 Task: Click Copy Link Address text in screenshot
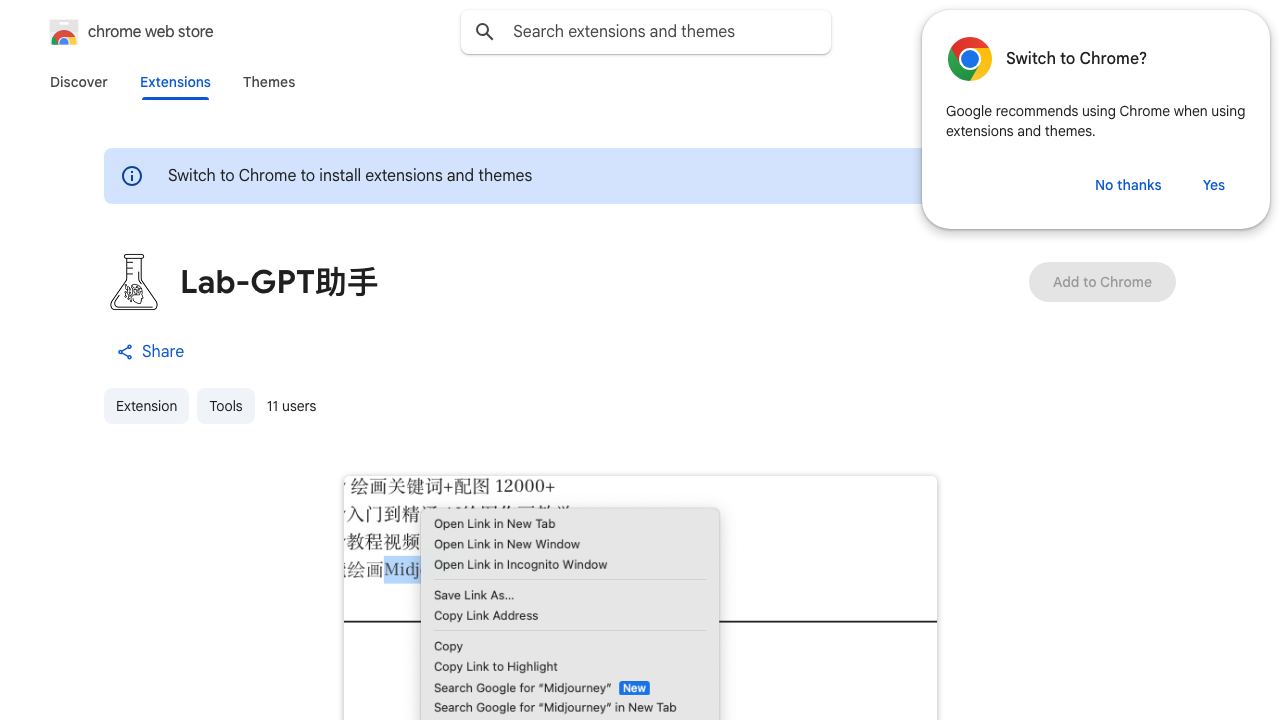[486, 616]
